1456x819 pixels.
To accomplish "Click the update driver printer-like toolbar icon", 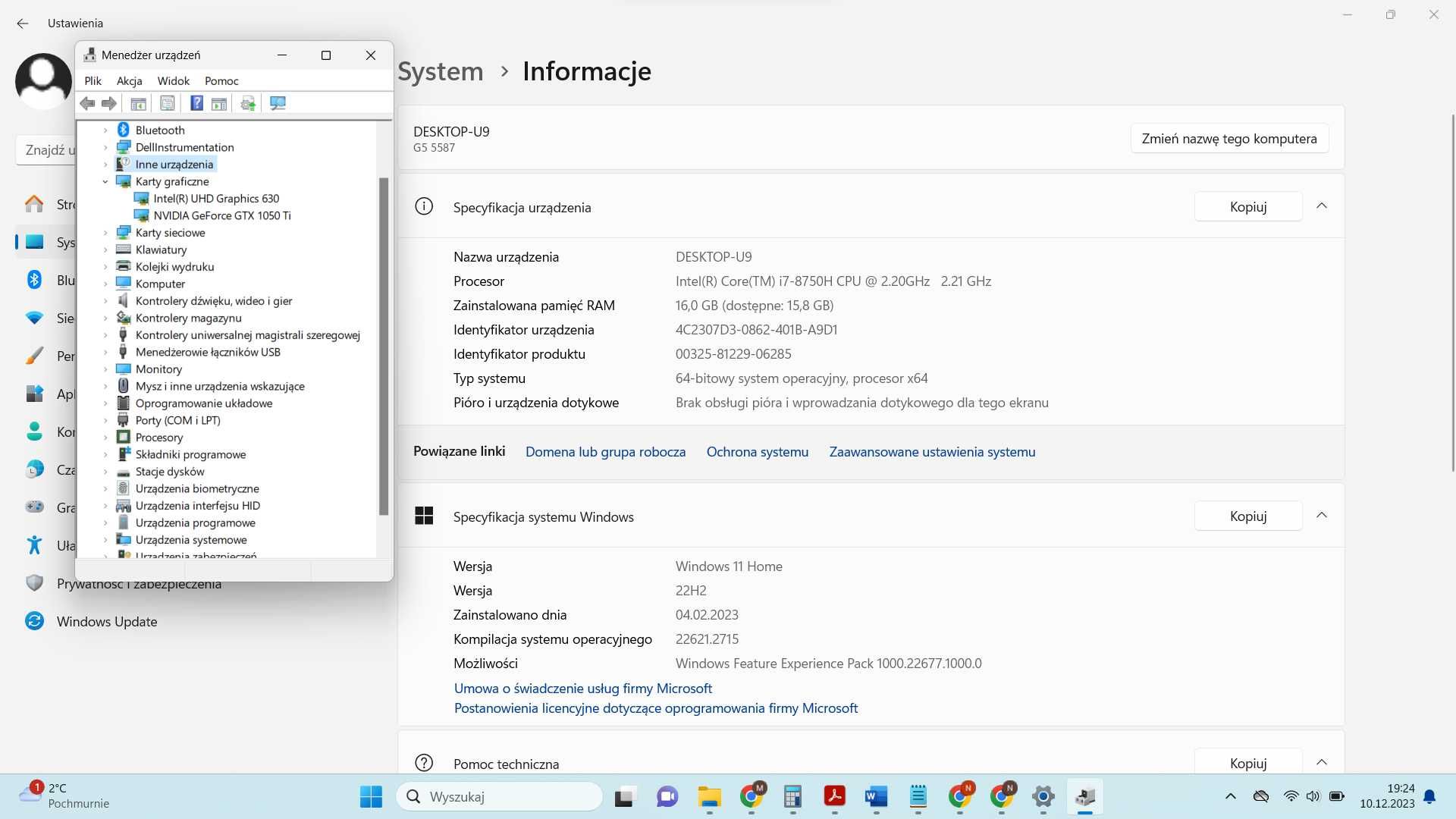I will pyautogui.click(x=248, y=103).
